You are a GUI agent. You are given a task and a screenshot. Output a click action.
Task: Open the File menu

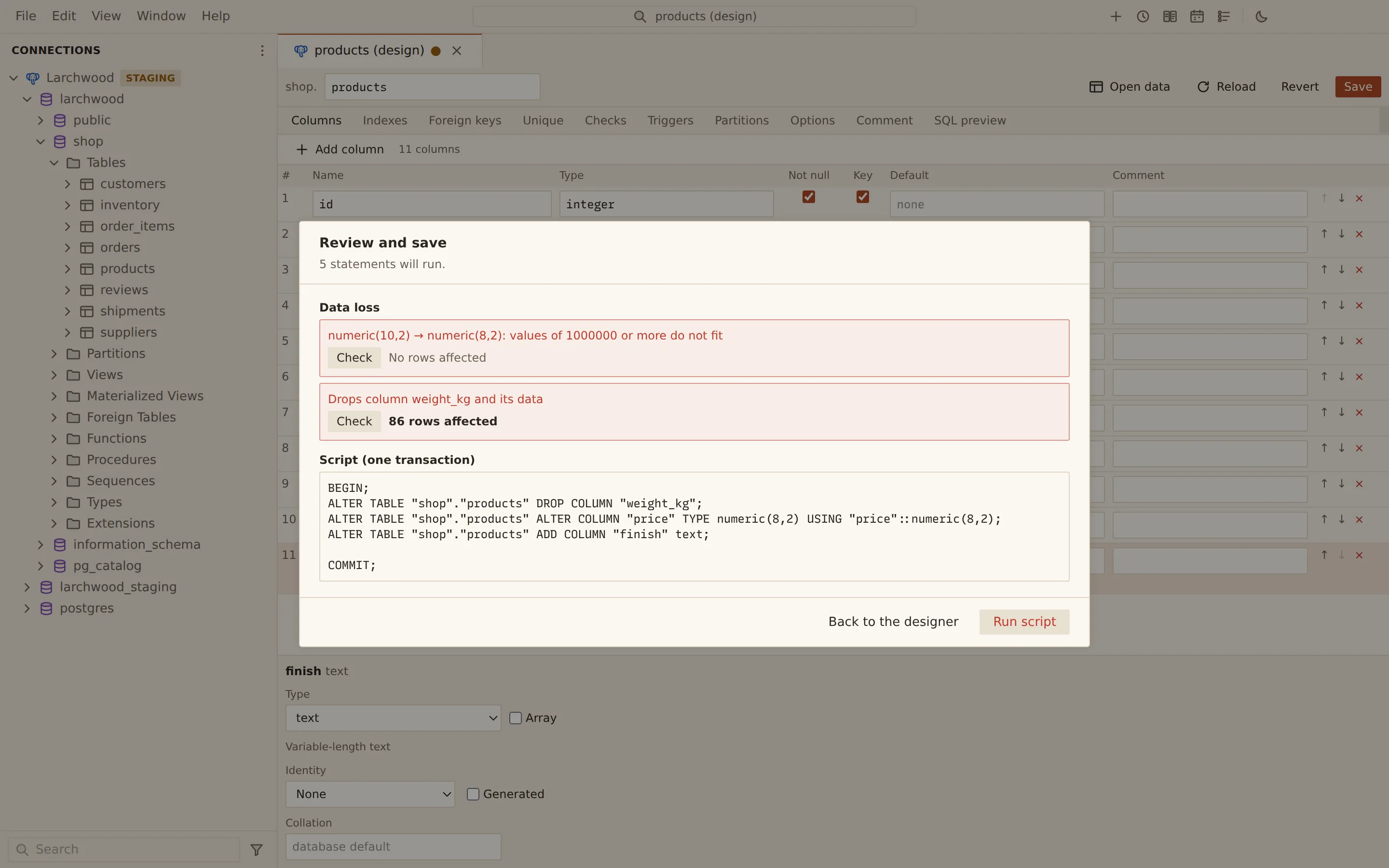click(x=26, y=16)
